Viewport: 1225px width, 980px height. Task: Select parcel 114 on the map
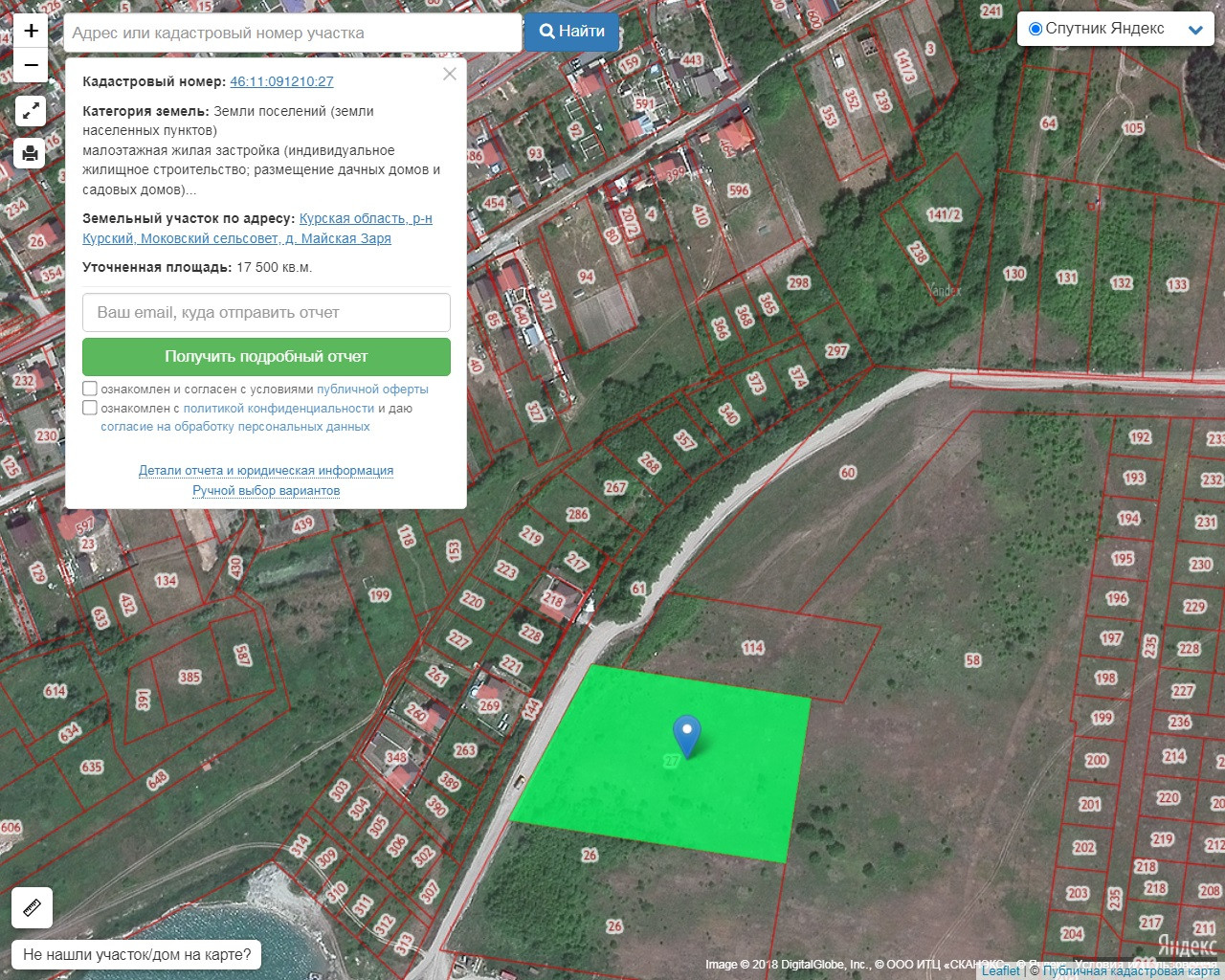[753, 648]
